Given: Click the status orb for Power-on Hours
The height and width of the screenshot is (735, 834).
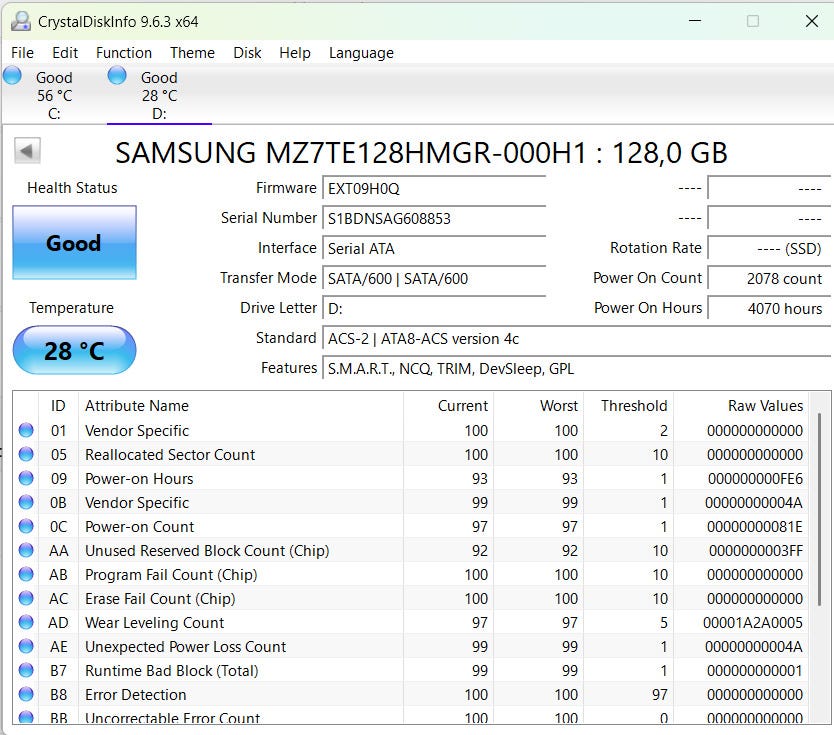Looking at the screenshot, I should point(26,478).
